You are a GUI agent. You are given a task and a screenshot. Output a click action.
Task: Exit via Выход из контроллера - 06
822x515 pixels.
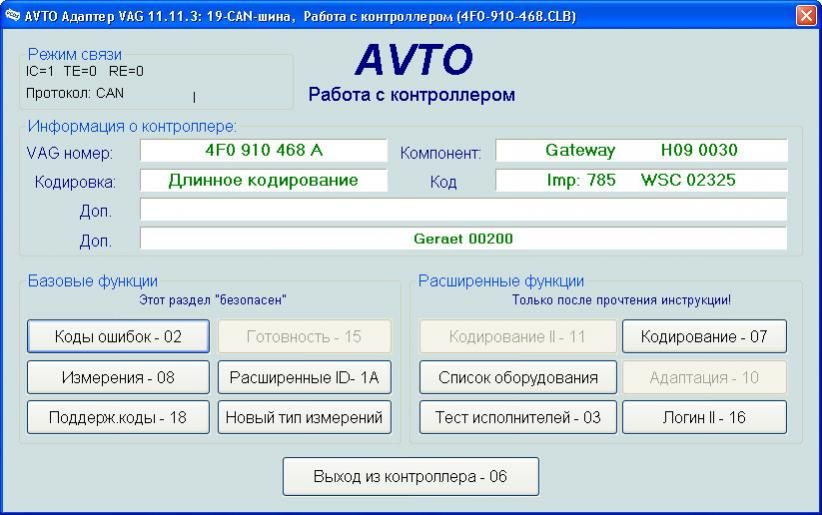(x=410, y=476)
